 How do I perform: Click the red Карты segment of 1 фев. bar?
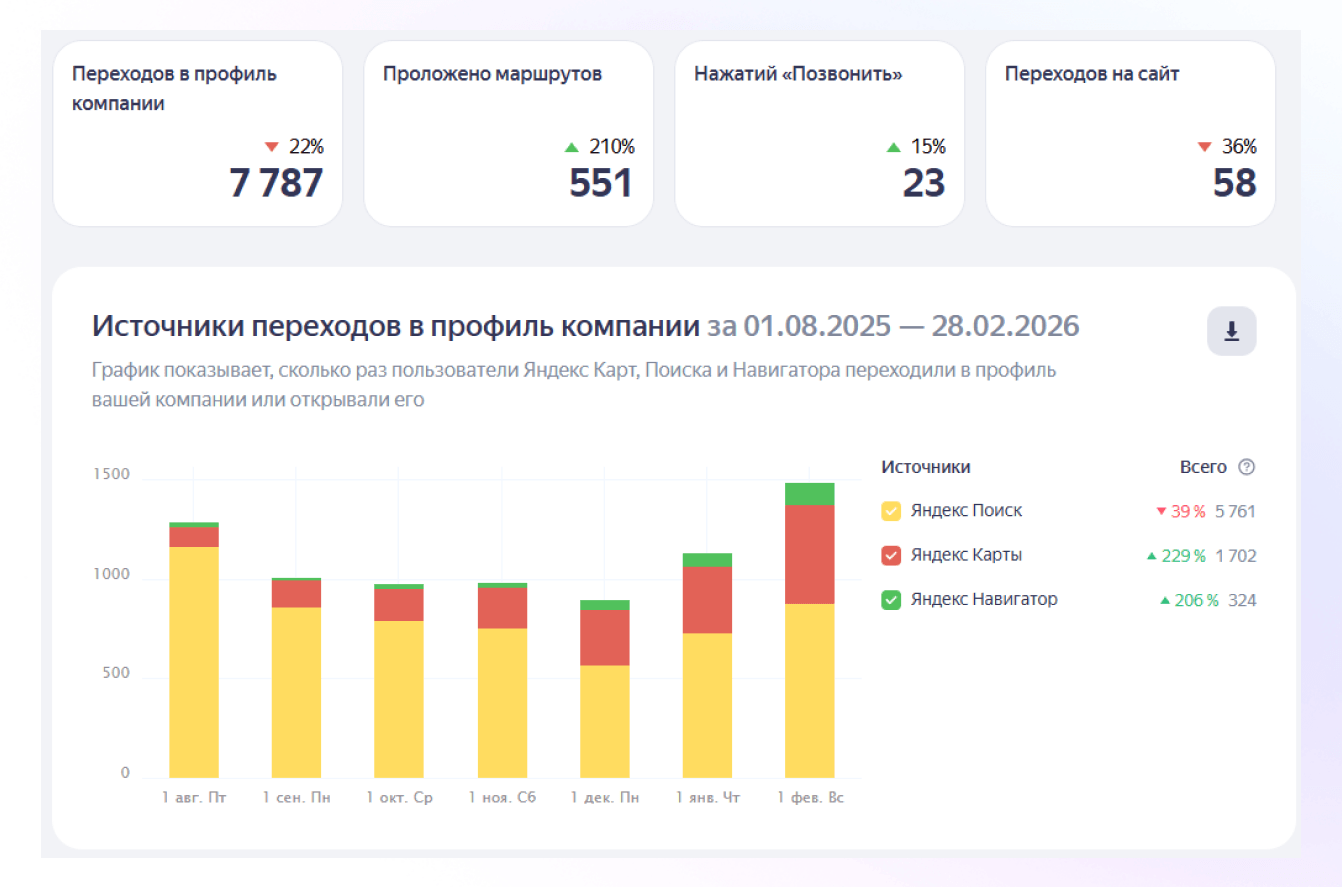[810, 554]
